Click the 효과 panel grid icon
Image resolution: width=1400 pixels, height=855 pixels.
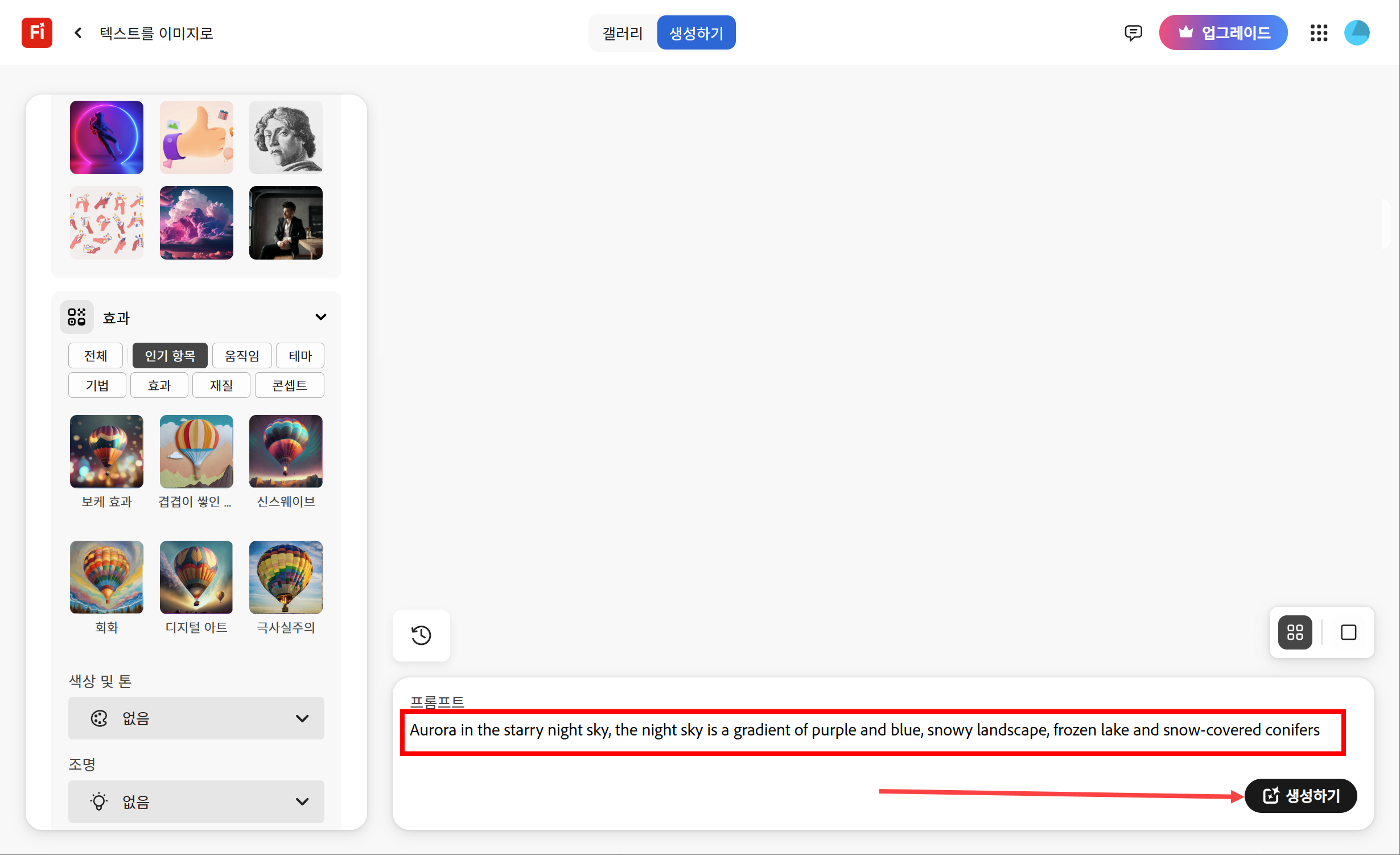coord(77,317)
